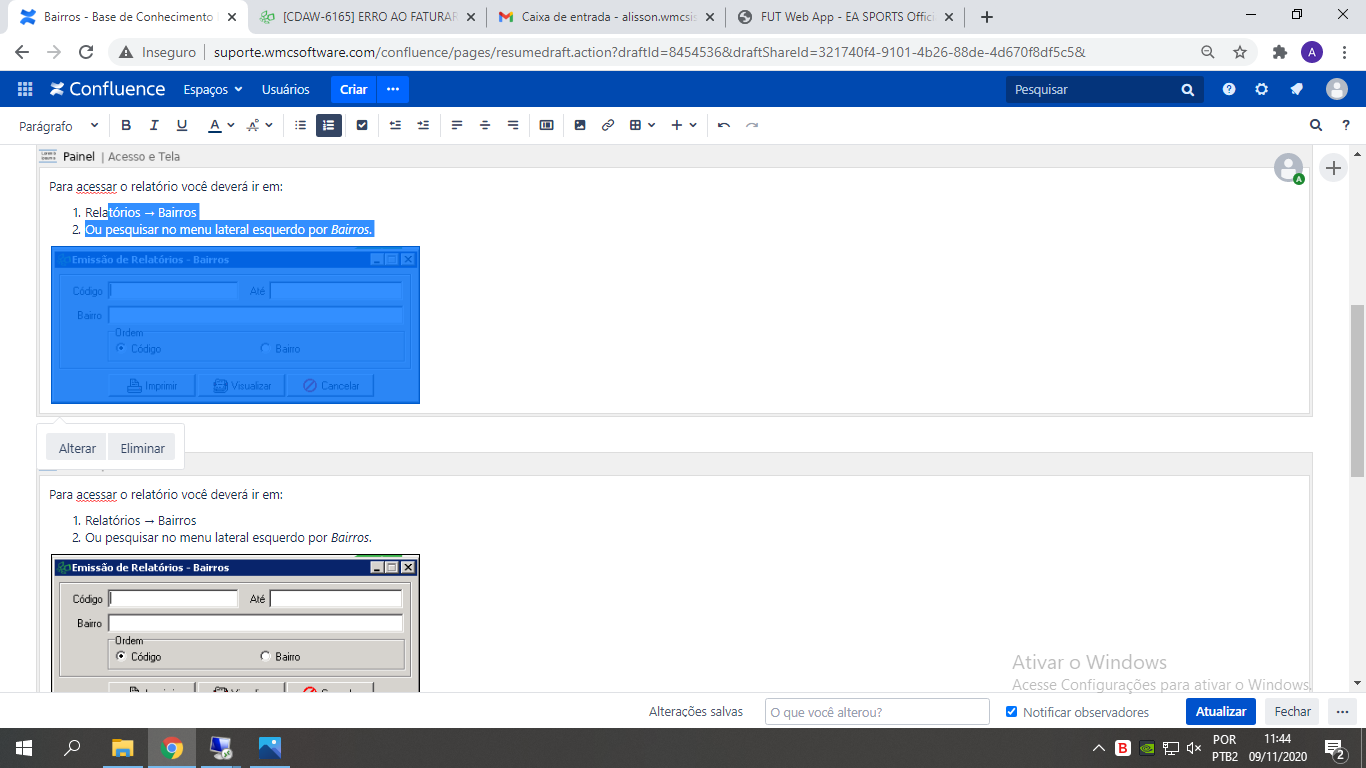Click the undo arrow

click(x=724, y=125)
